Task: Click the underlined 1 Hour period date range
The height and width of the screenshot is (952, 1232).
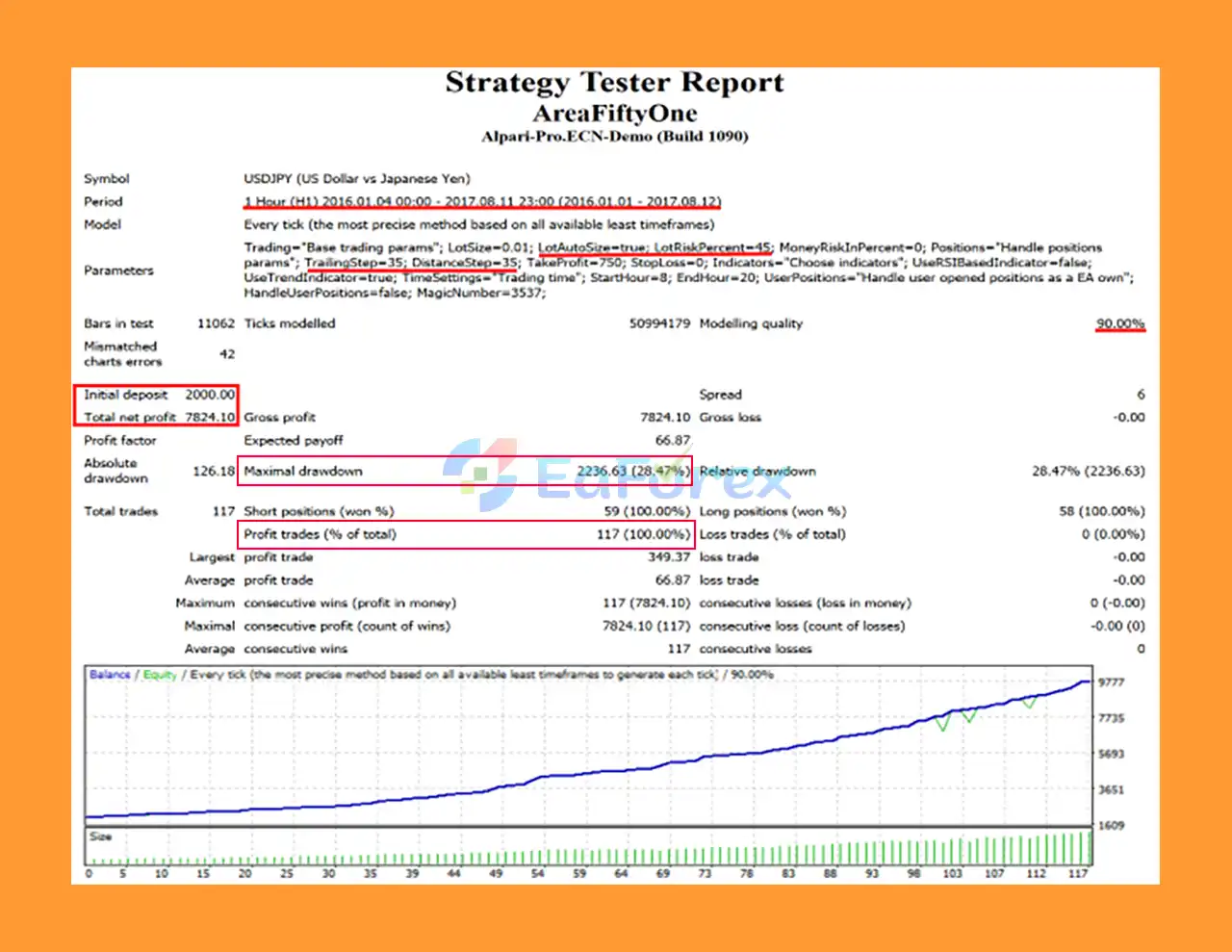Action: pos(481,201)
